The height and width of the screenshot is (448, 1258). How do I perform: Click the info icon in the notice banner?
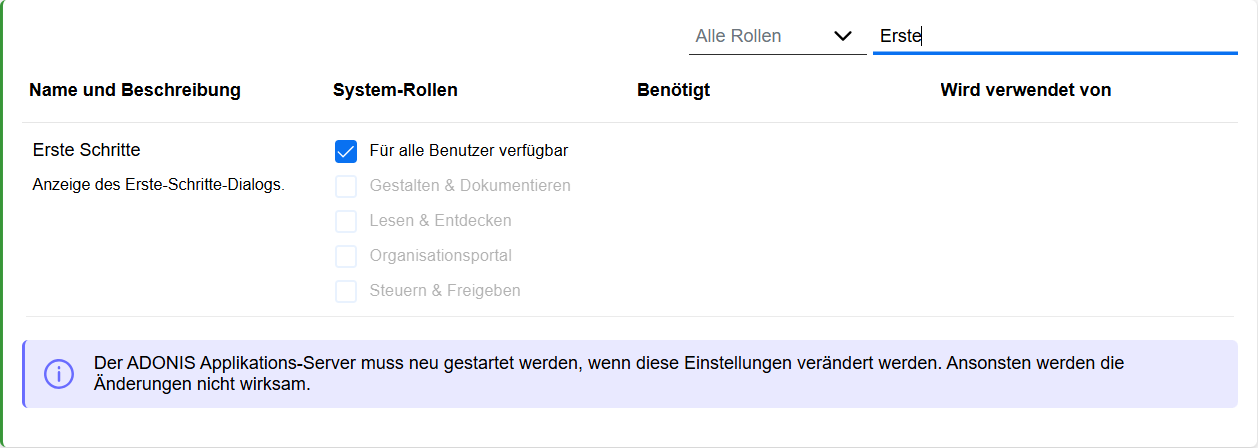tap(59, 374)
